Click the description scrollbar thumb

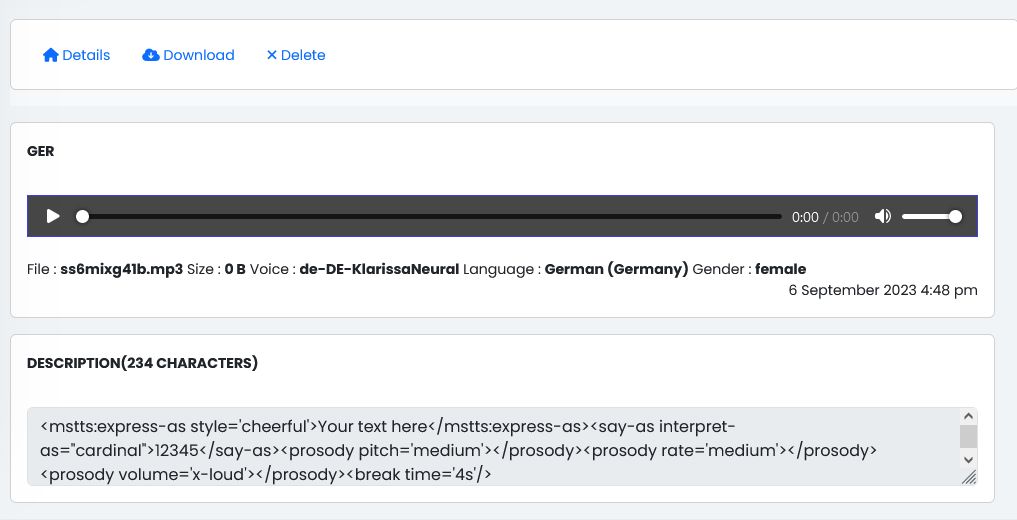point(968,436)
